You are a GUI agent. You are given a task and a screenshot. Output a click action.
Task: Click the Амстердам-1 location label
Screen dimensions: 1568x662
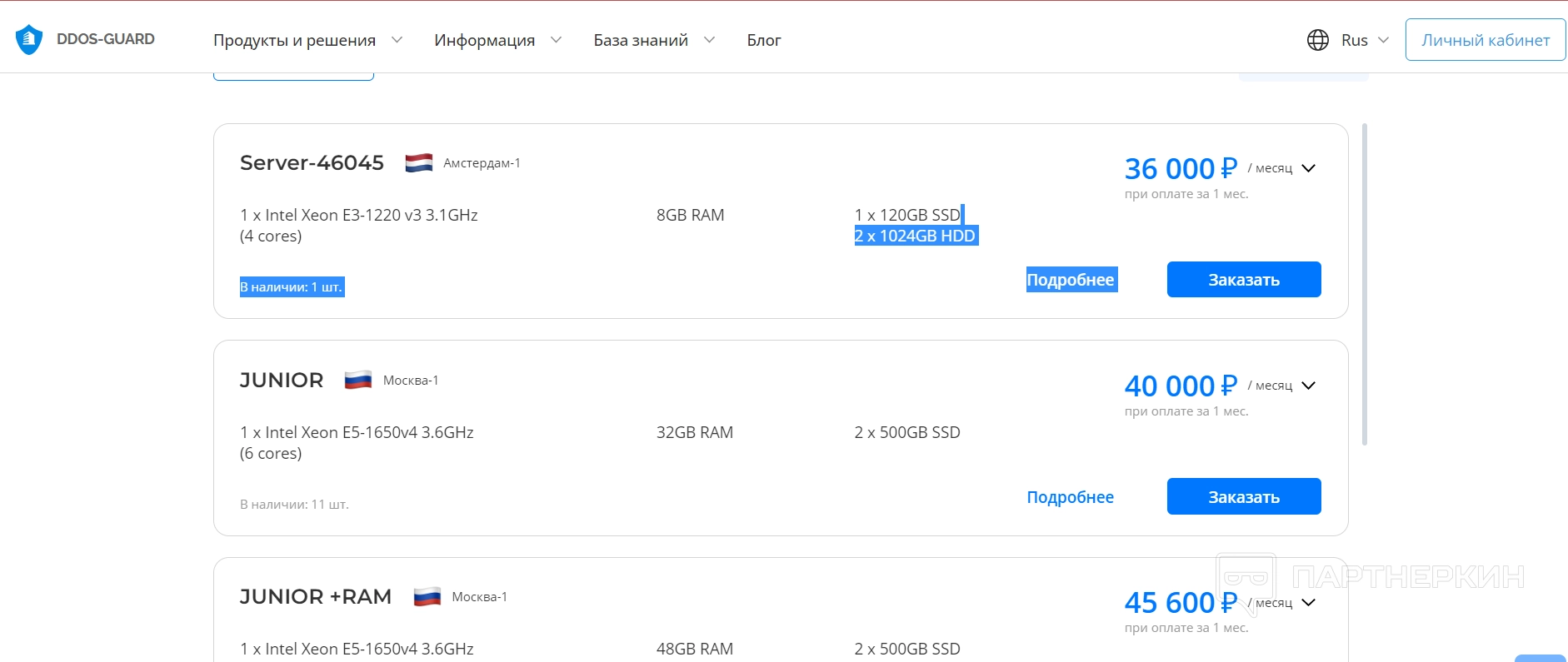482,163
